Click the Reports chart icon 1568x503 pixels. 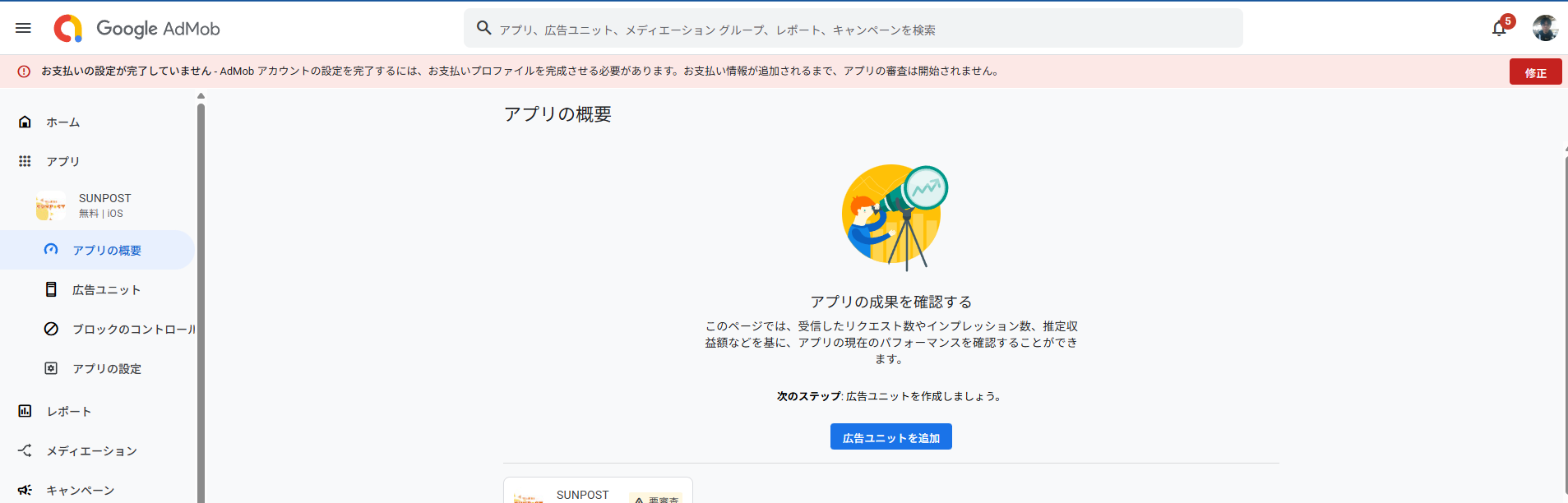(x=25, y=411)
